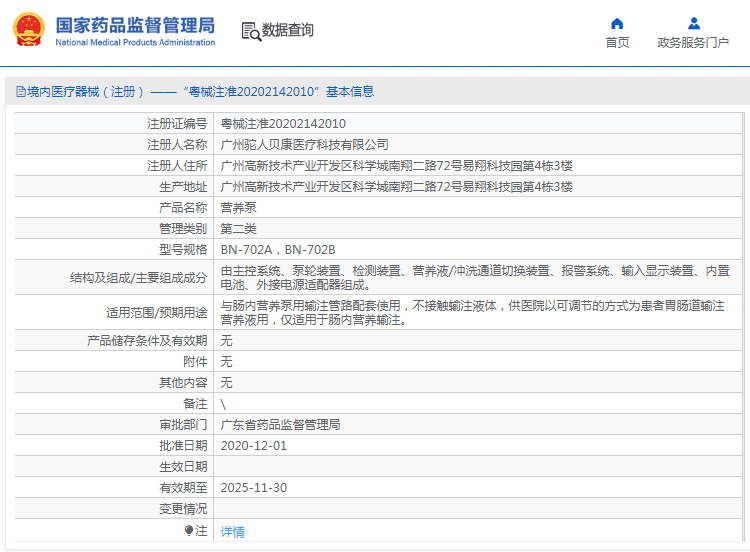Click the 生效日期 label
This screenshot has height=552, width=750.
[183, 467]
